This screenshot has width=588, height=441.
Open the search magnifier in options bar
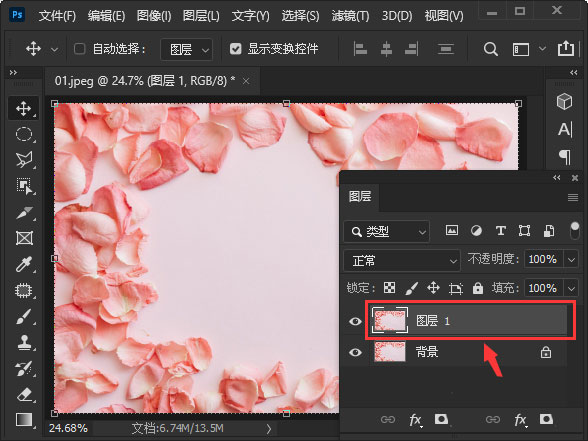[490, 49]
